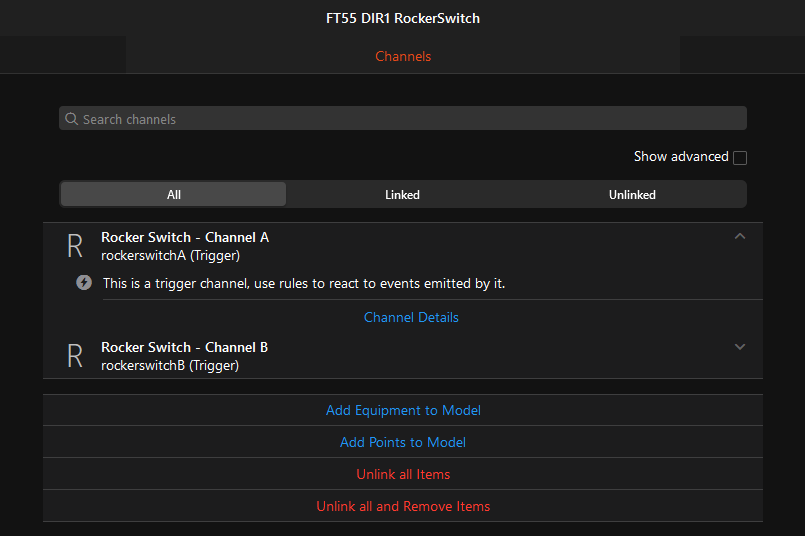
Task: Show only Unlinked channels
Action: coord(632,194)
